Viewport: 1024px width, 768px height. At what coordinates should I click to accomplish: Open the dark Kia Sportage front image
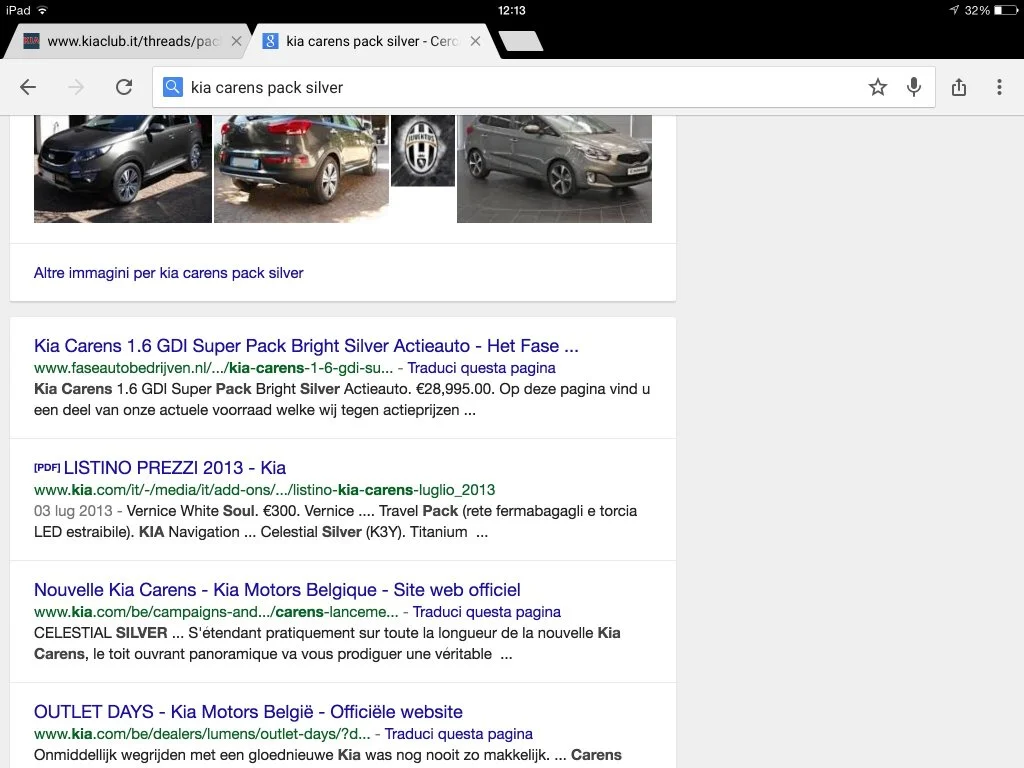pyautogui.click(x=123, y=168)
